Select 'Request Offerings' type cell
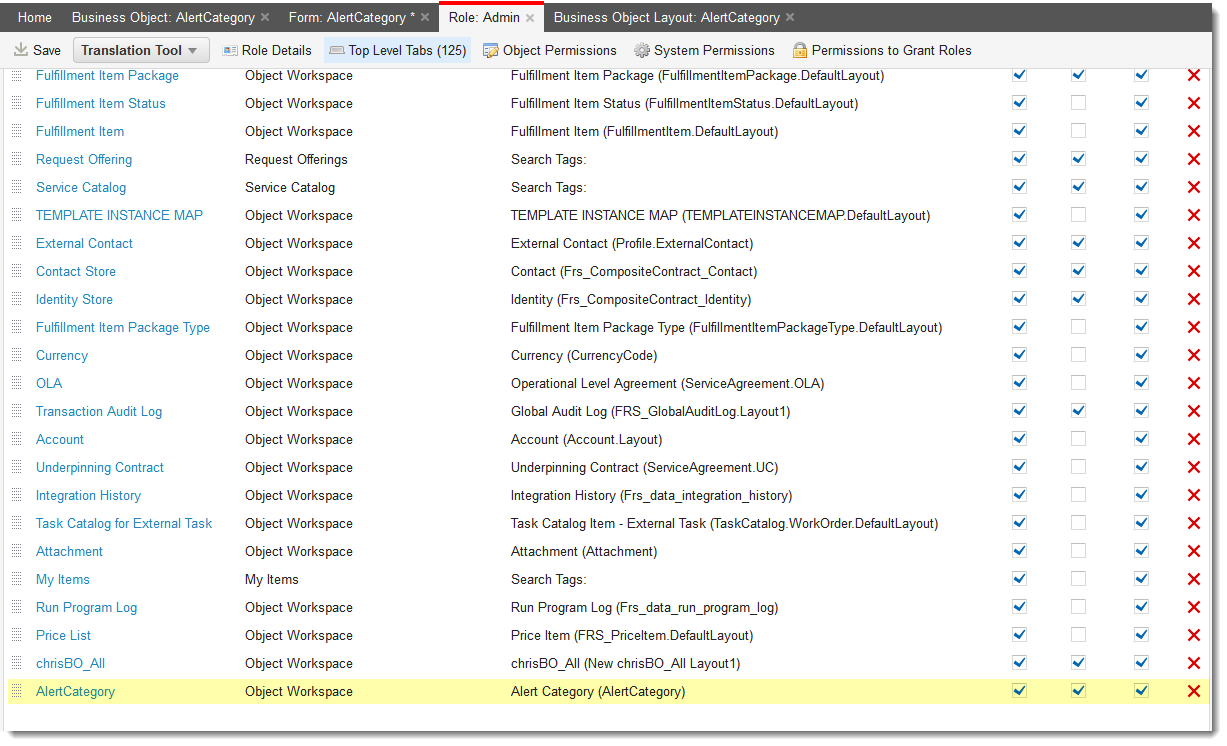Viewport: 1227px width, 746px height. (x=296, y=159)
